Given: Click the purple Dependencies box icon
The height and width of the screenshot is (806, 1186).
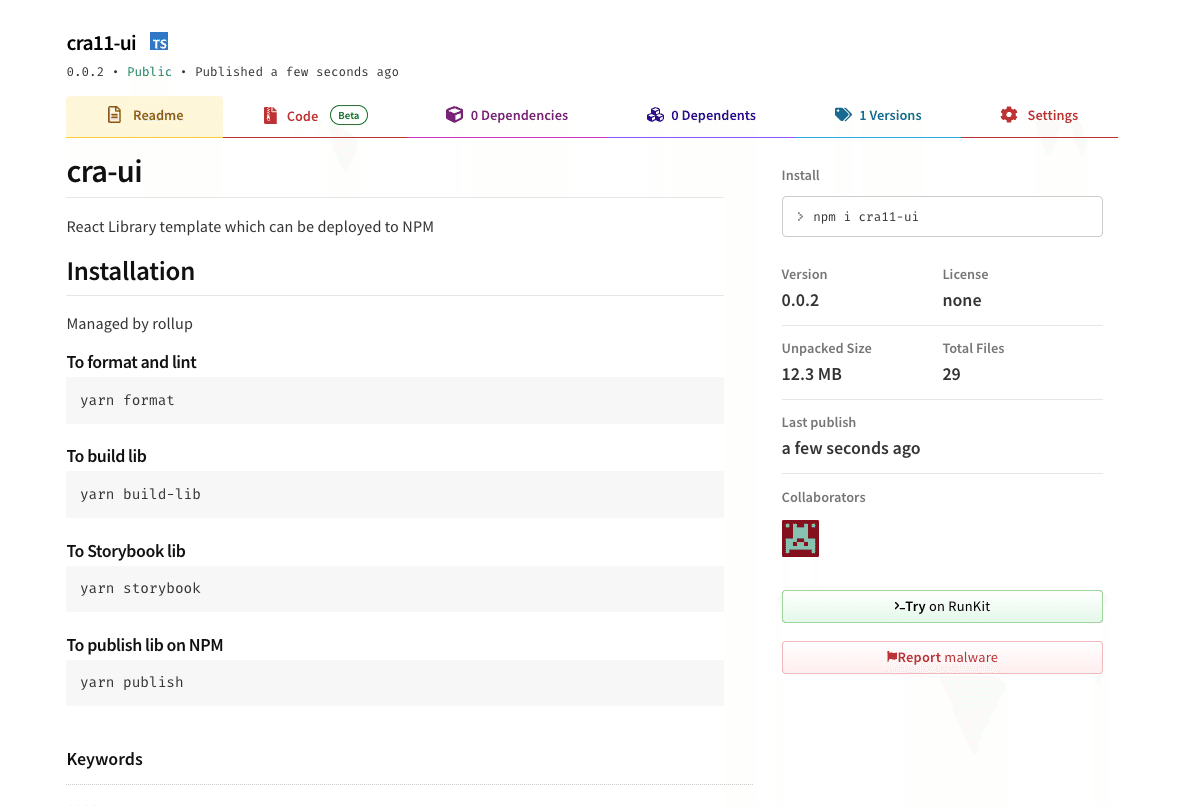Looking at the screenshot, I should pos(454,115).
